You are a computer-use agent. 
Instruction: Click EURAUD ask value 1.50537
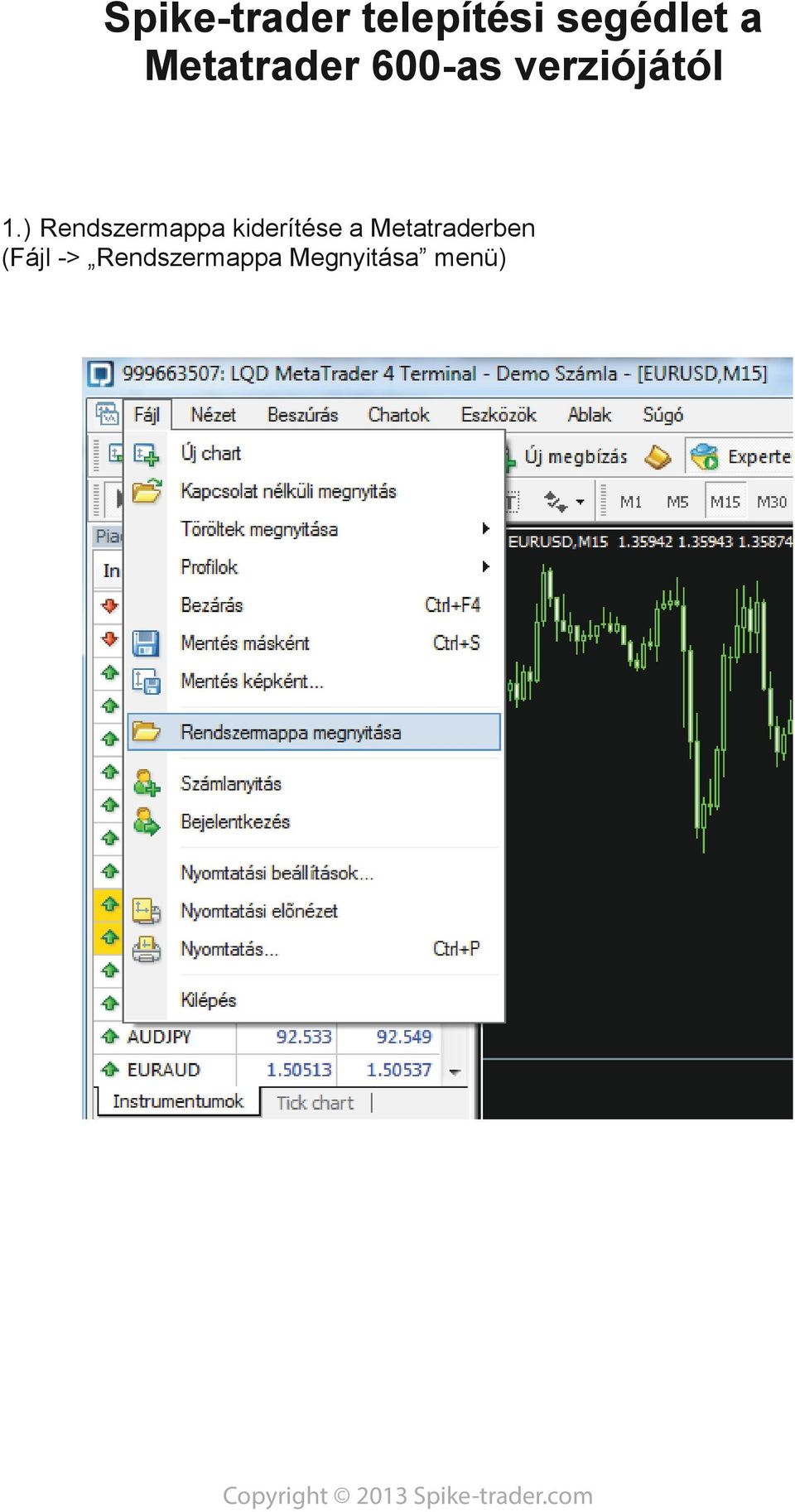coord(399,1070)
